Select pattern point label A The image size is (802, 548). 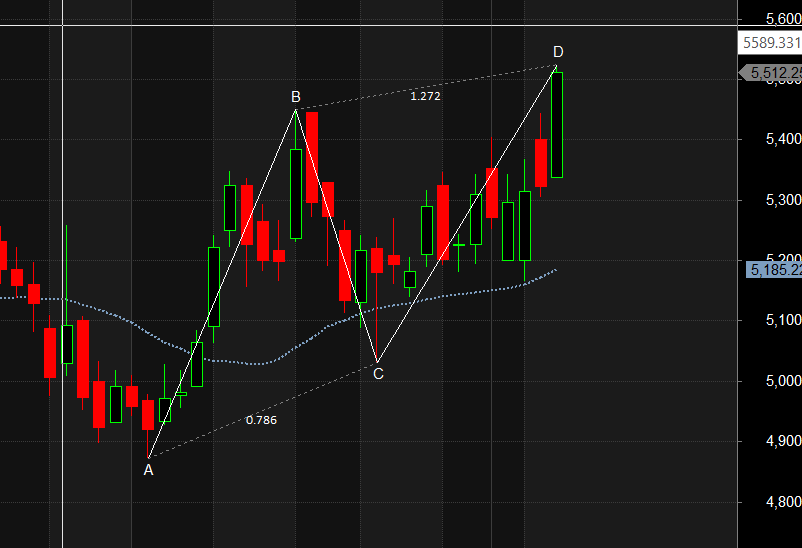click(x=148, y=470)
